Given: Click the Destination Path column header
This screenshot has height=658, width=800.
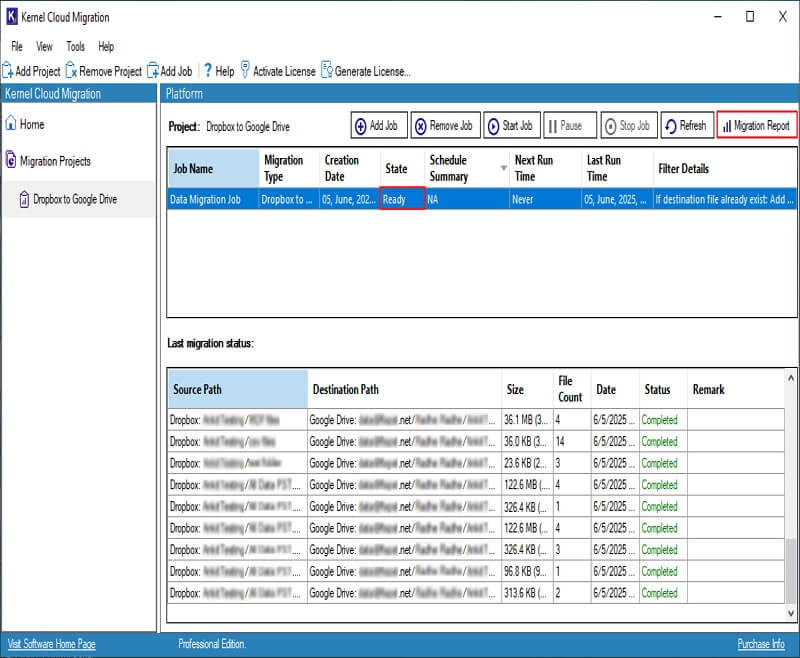Looking at the screenshot, I should [x=405, y=389].
